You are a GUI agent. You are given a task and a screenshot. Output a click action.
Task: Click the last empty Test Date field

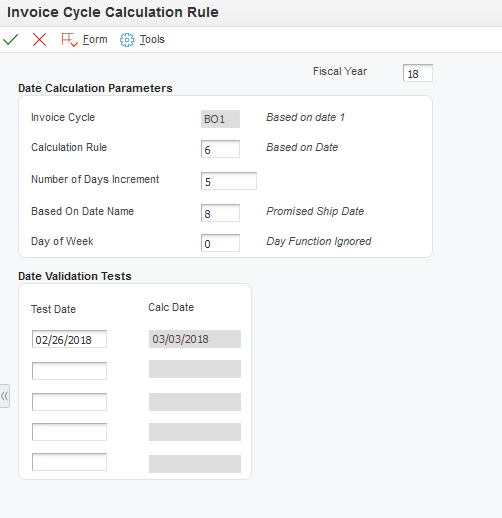click(x=69, y=462)
